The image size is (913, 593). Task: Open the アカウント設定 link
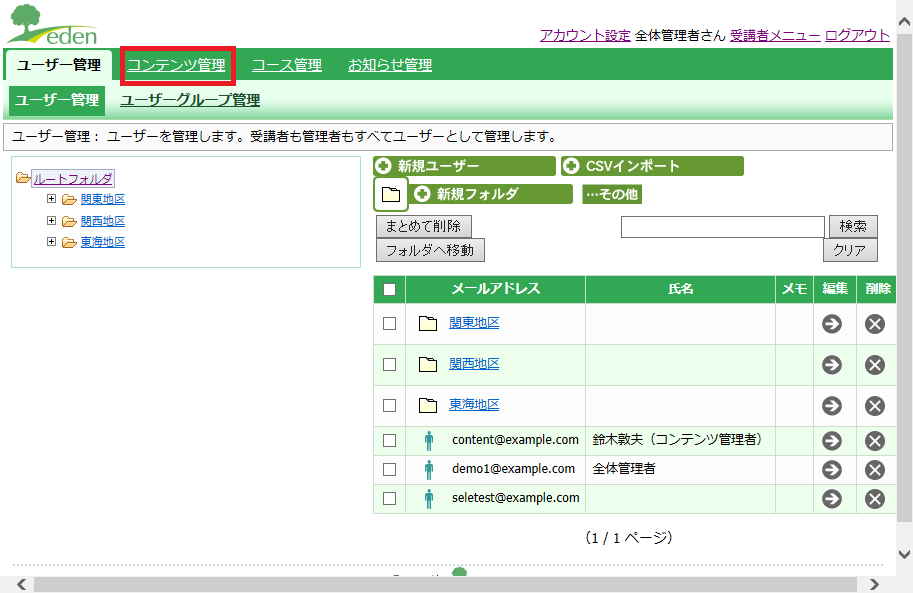pyautogui.click(x=585, y=36)
